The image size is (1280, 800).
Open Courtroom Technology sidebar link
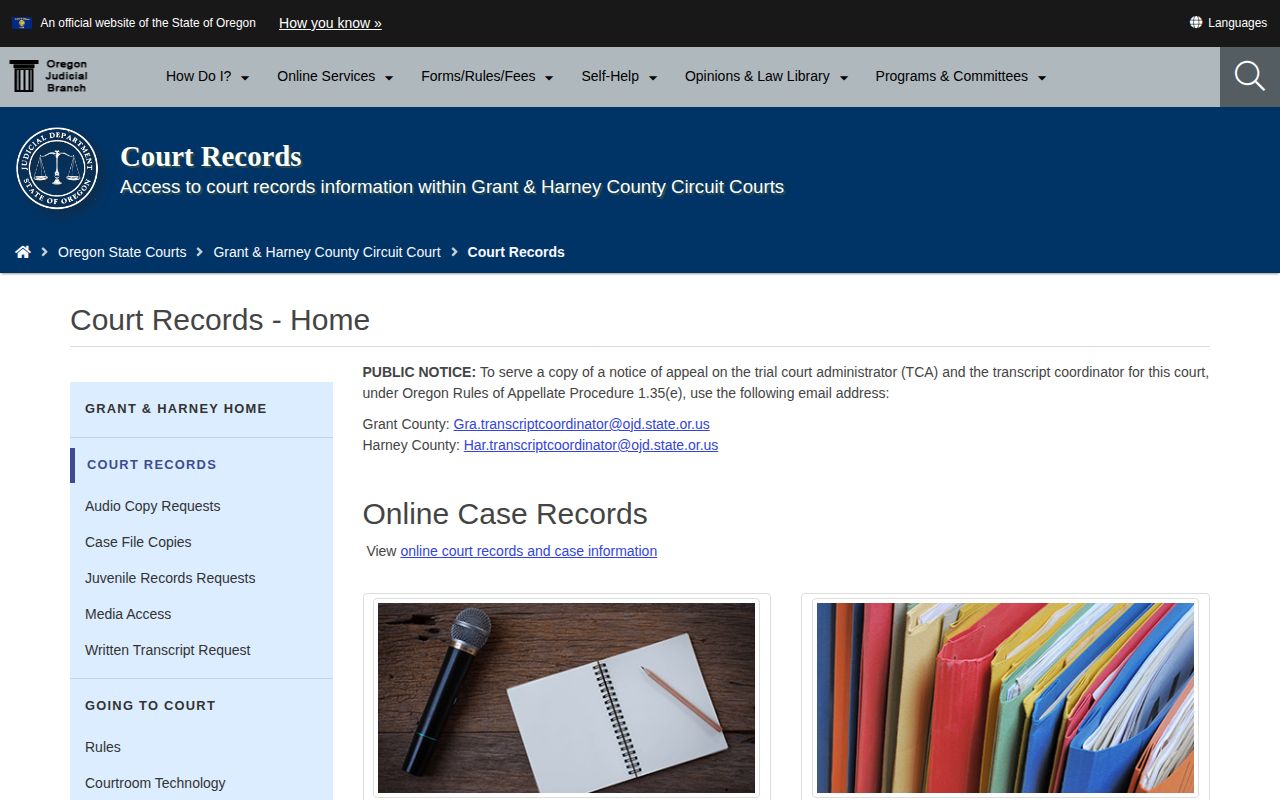pos(155,783)
